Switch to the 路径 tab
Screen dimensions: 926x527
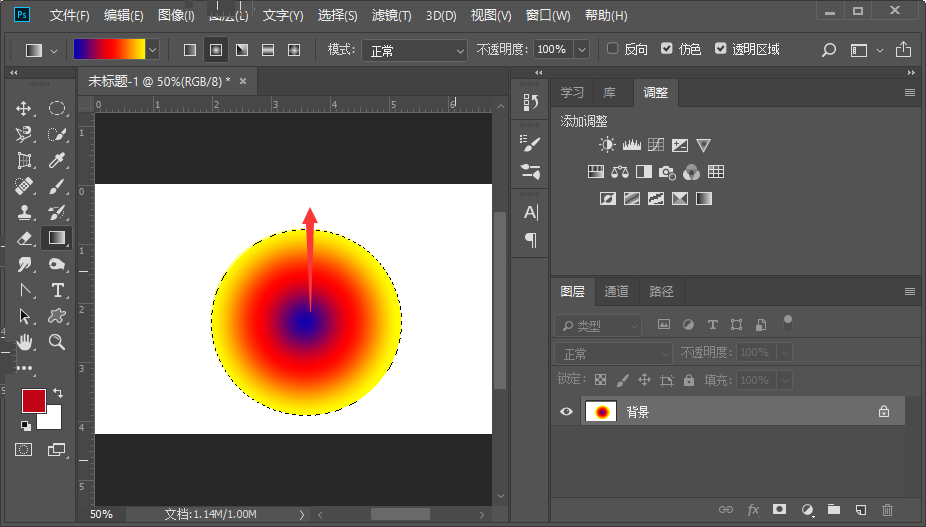click(x=661, y=291)
